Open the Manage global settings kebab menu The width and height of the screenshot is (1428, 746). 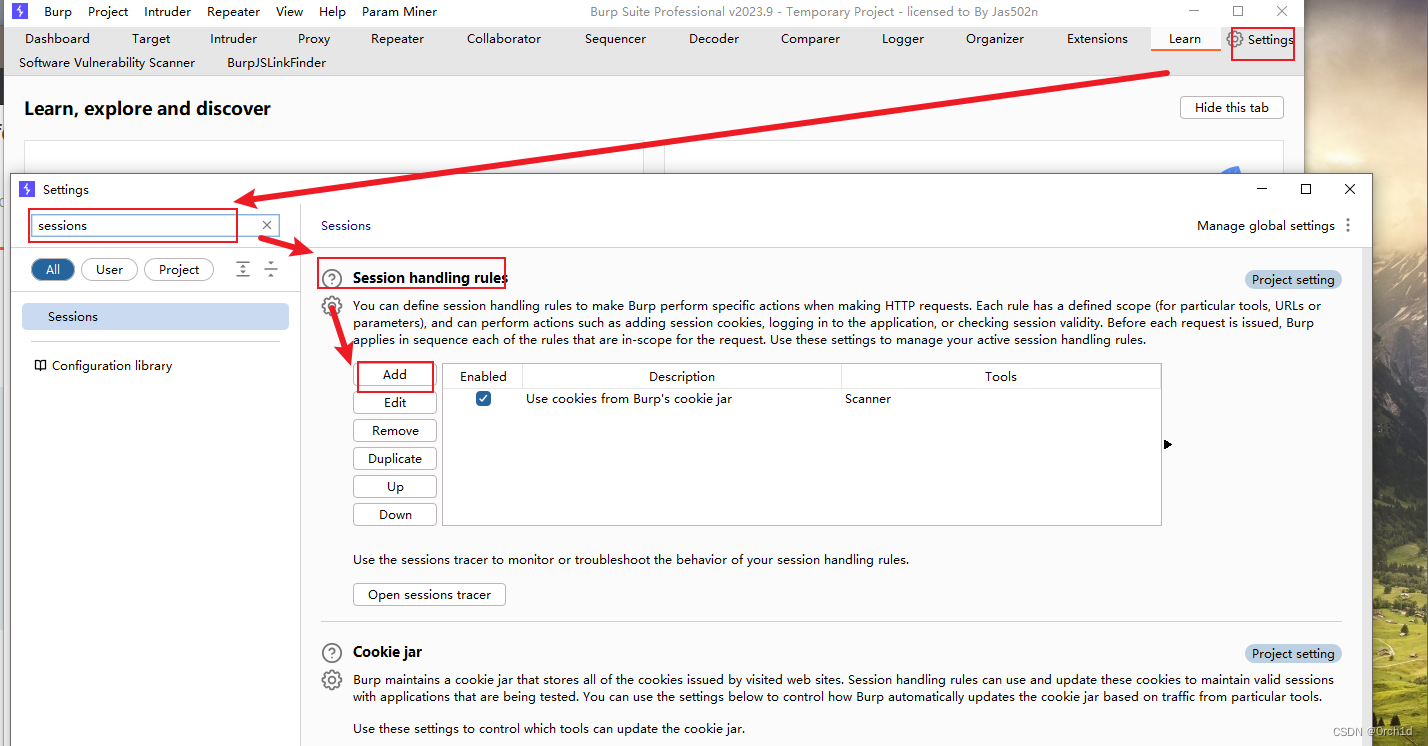1348,225
